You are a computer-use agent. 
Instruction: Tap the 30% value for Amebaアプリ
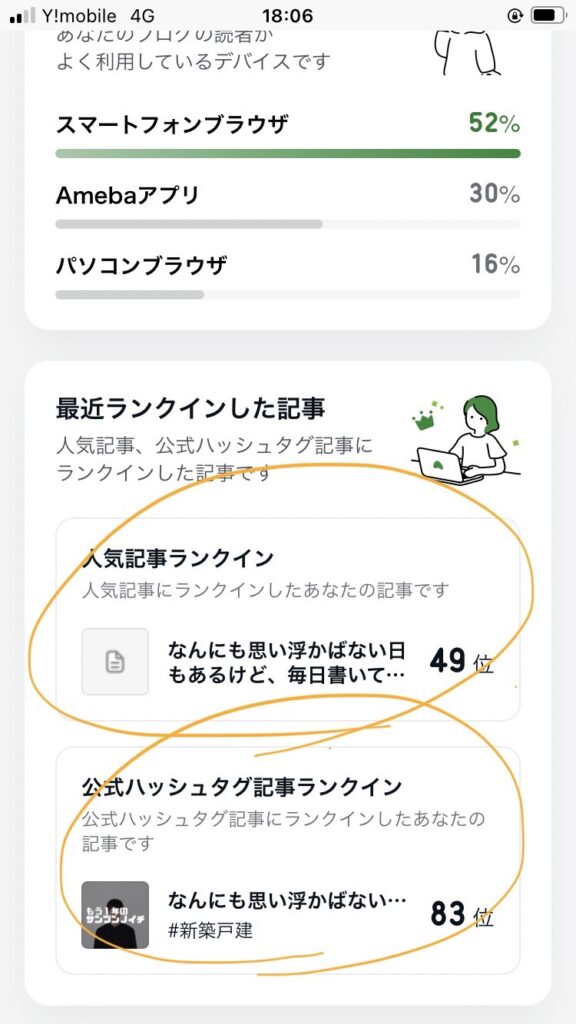point(494,194)
